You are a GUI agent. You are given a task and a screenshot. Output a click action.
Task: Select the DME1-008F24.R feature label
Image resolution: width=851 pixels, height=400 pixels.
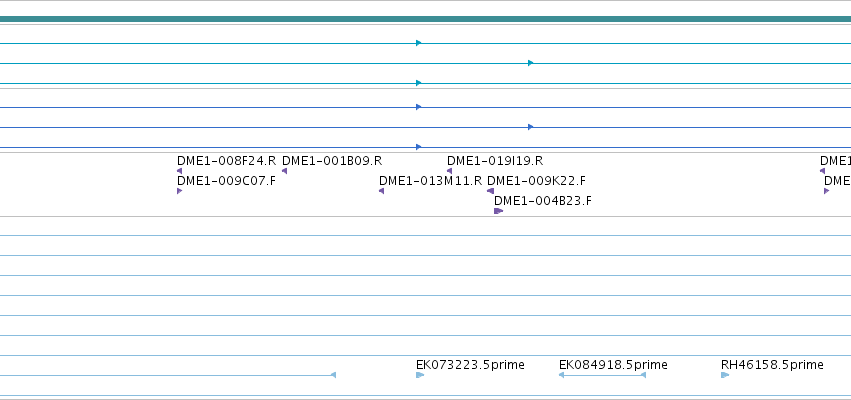226,161
